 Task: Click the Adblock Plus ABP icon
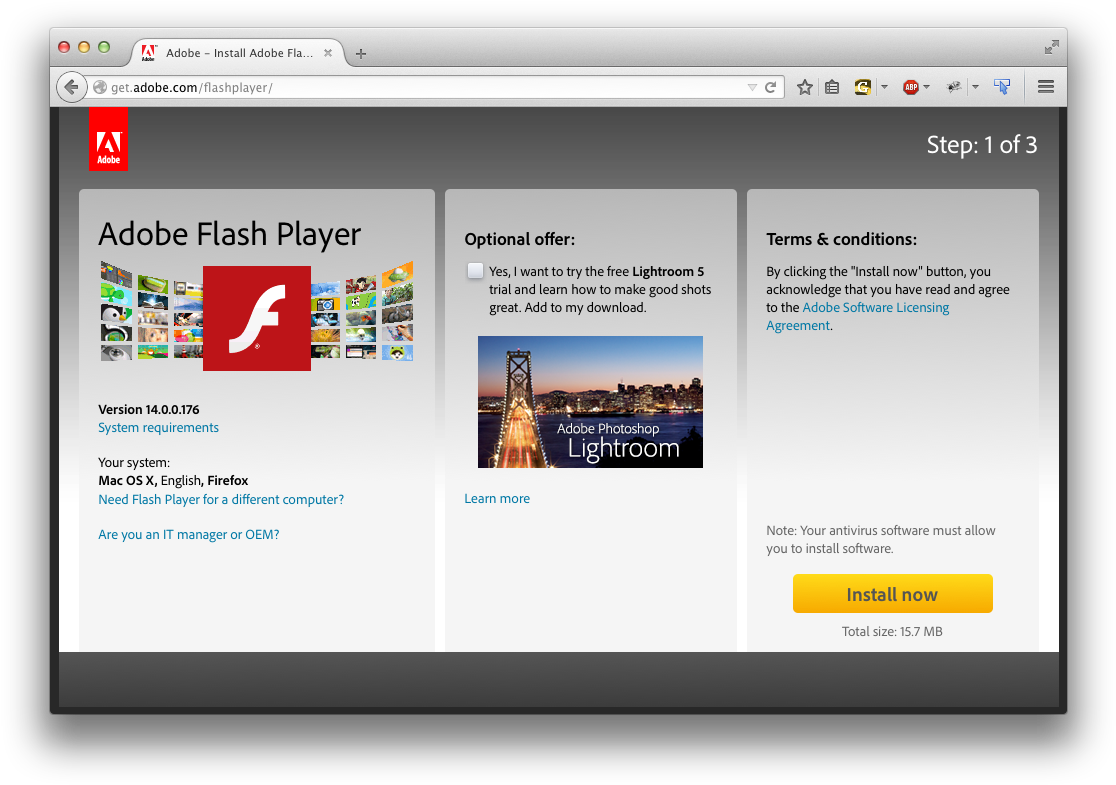[910, 88]
